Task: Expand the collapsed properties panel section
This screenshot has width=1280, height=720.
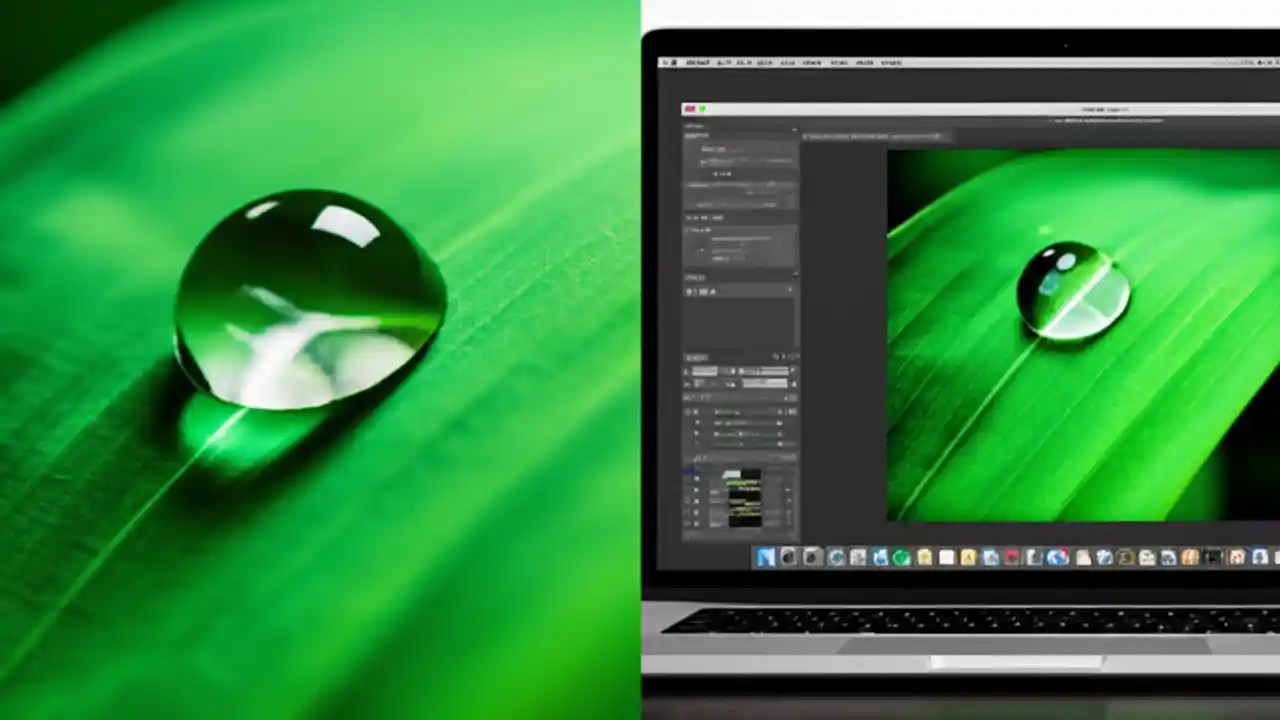Action: 793,275
